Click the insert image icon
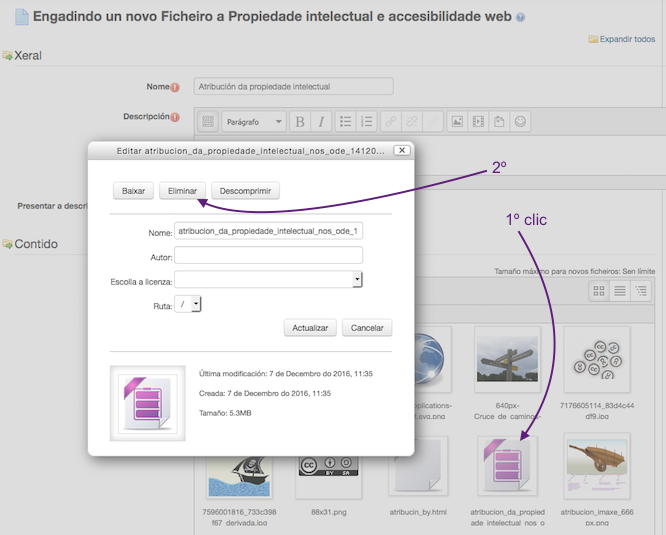666x535 pixels. coord(457,122)
